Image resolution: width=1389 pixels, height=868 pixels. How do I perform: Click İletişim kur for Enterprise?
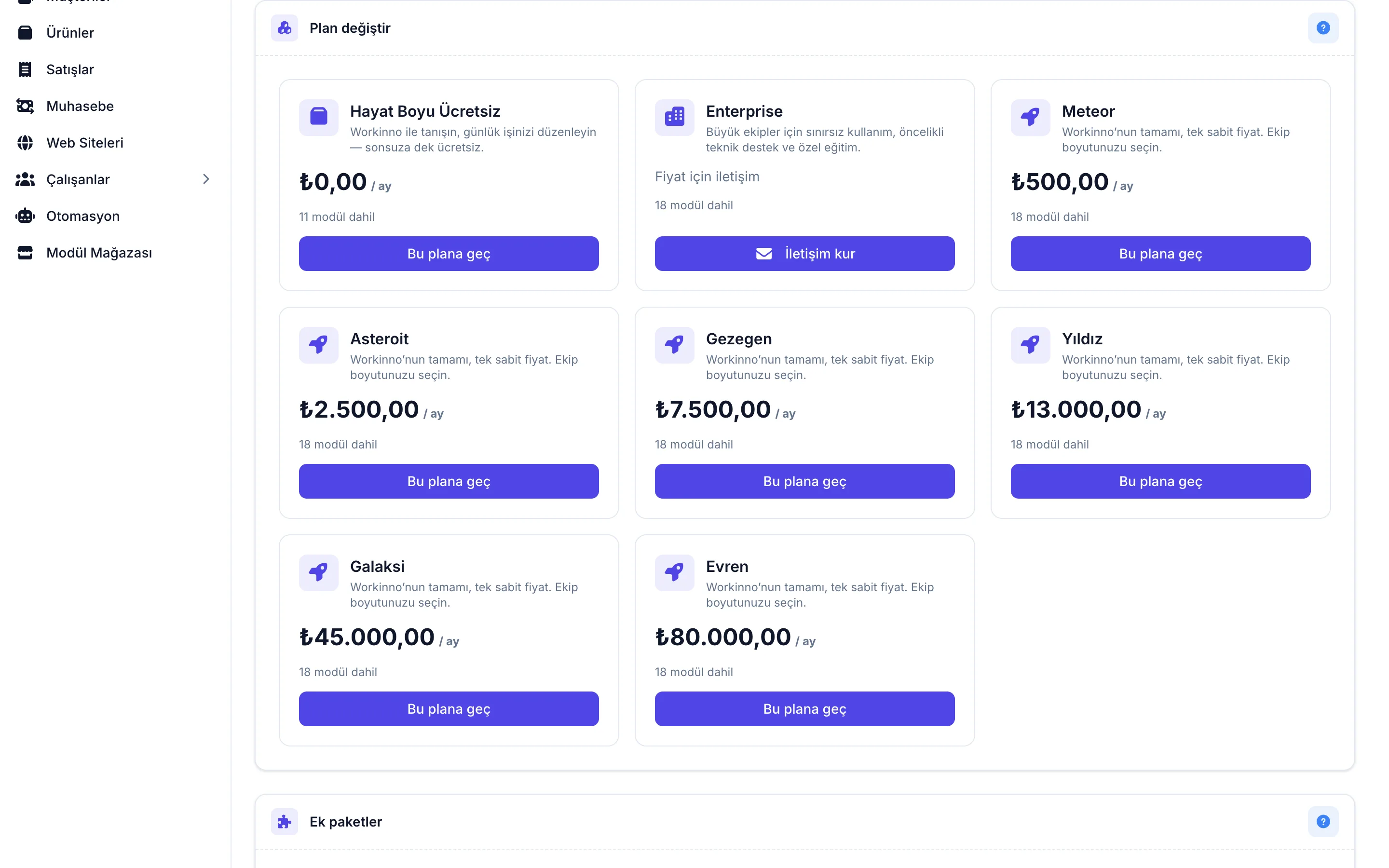804,254
